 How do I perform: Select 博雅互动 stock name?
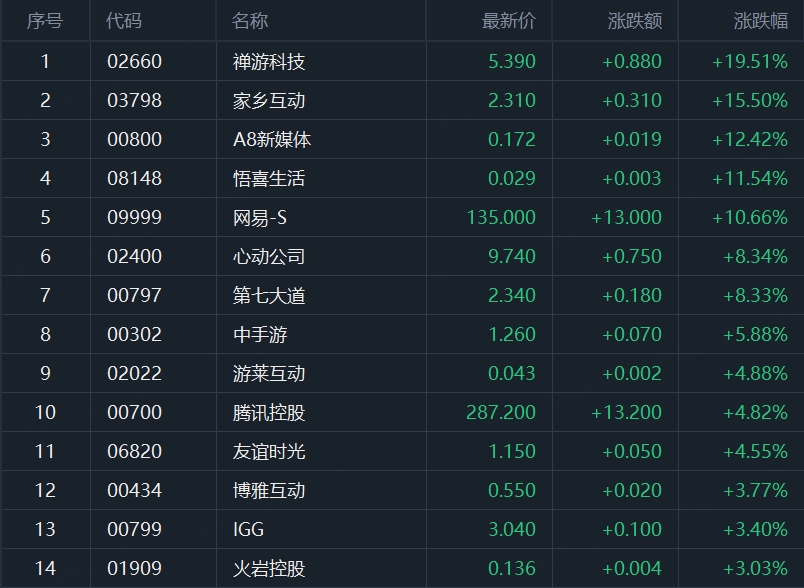[269, 491]
